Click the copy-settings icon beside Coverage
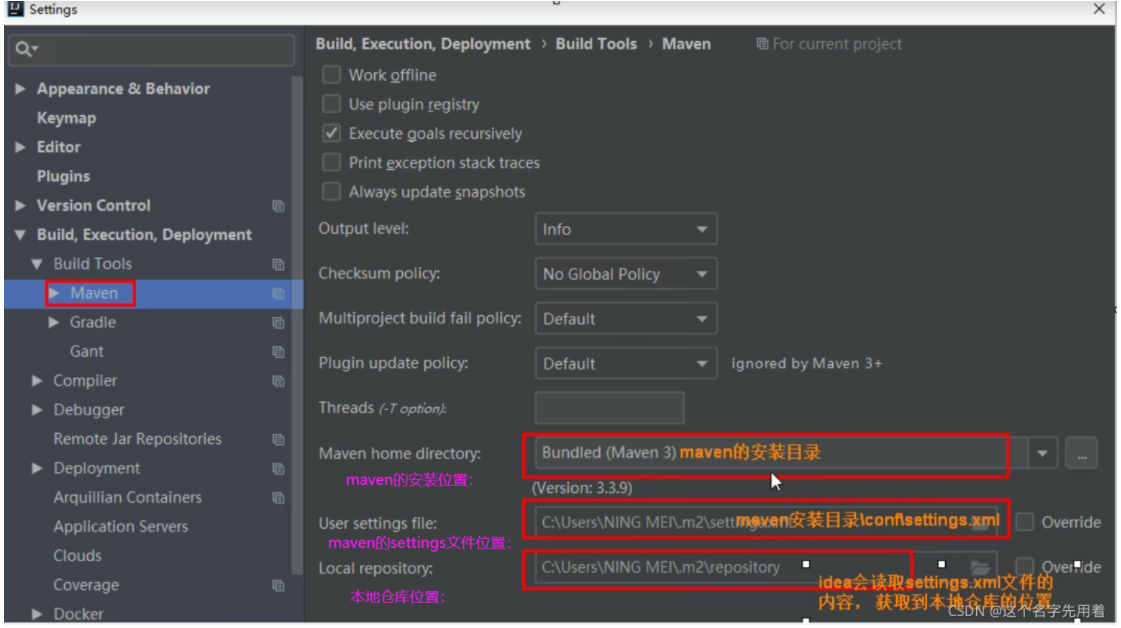Screen dimensions: 1121x628 pos(278,584)
